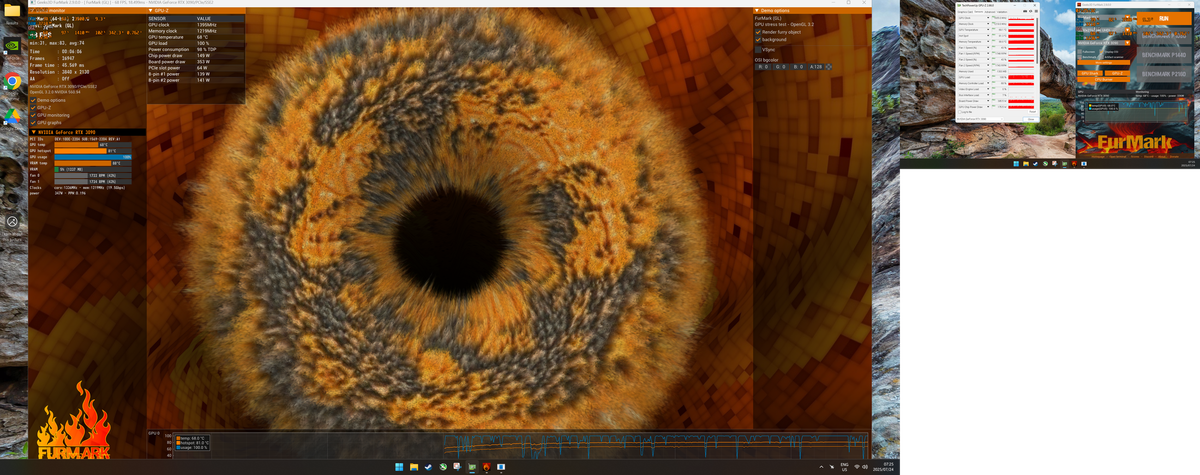Click the FurMark flame icon in taskbar
The width and height of the screenshot is (1200, 475).
pyautogui.click(x=486, y=467)
